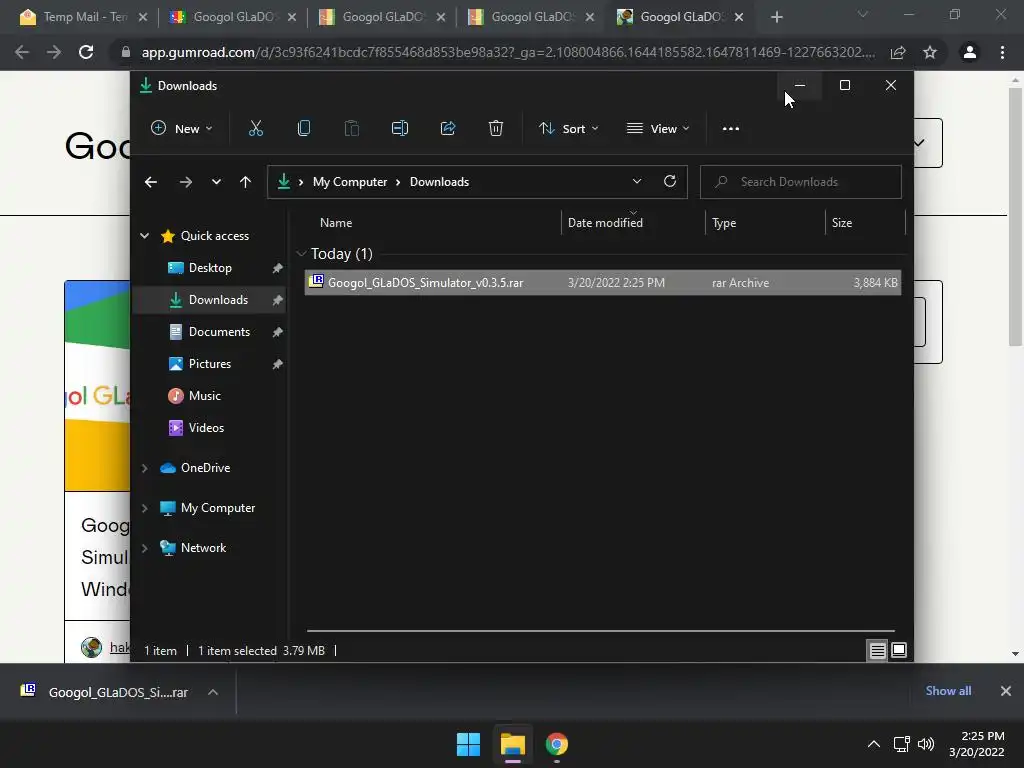The width and height of the screenshot is (1024, 768).
Task: Click the Explorer horizontal scrollbar
Action: [x=601, y=631]
